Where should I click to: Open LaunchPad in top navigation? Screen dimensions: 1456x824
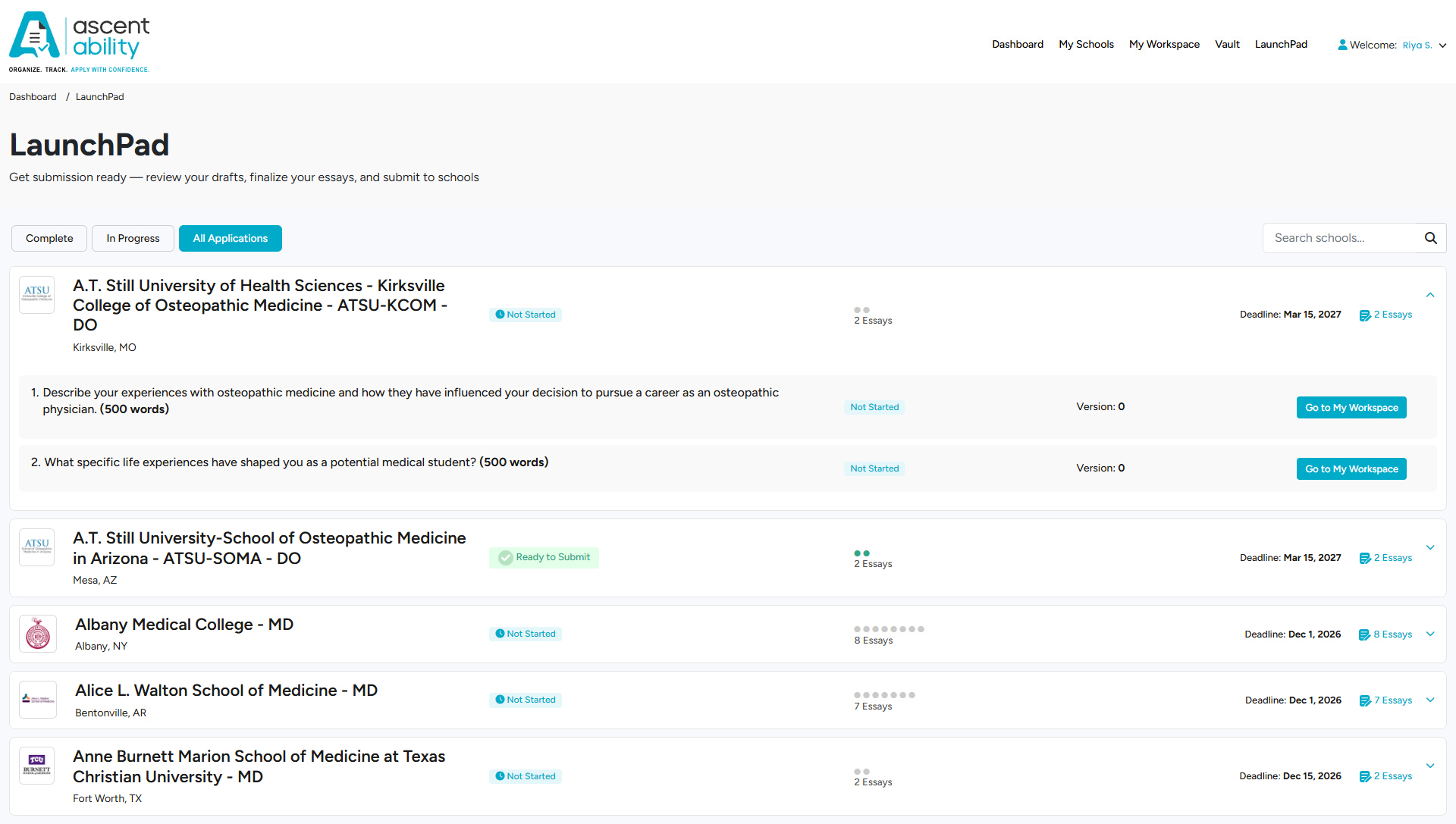pos(1281,45)
